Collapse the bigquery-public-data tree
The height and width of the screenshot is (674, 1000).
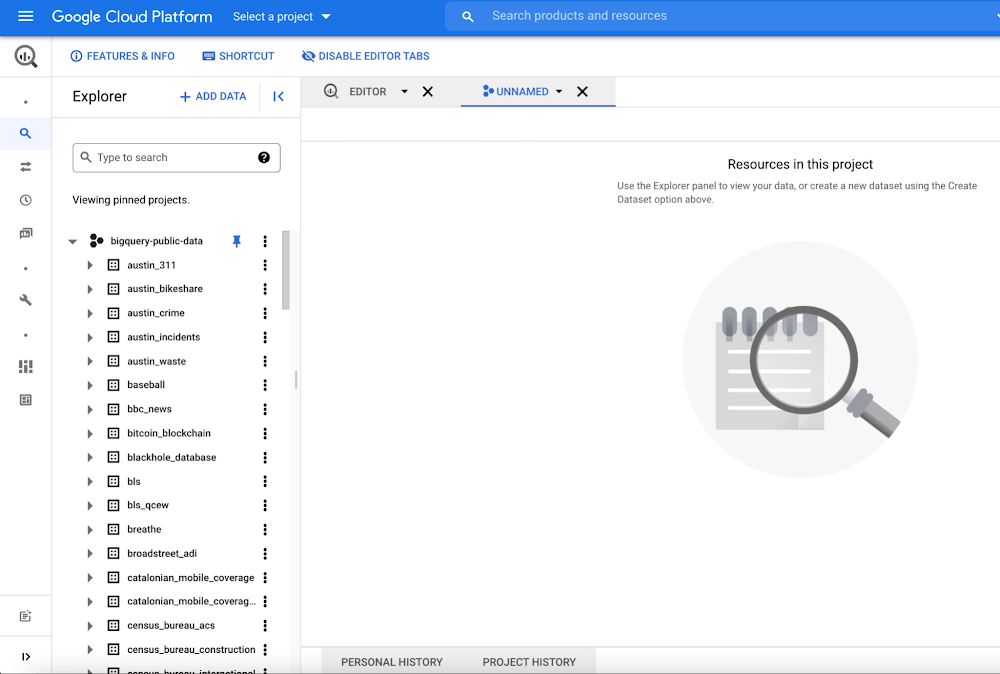pyautogui.click(x=71, y=240)
